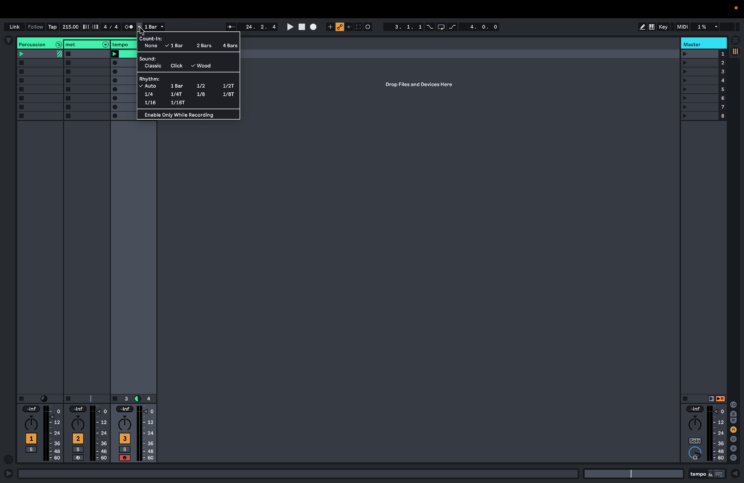Select Click metronome sound

pyautogui.click(x=177, y=66)
